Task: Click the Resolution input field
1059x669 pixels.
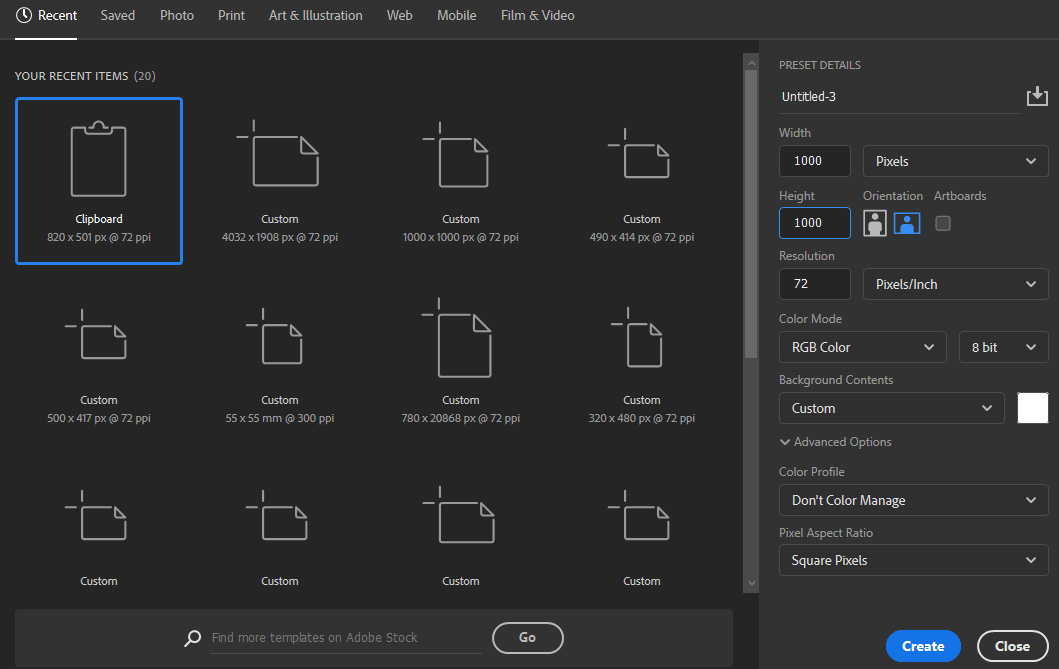Action: (815, 284)
